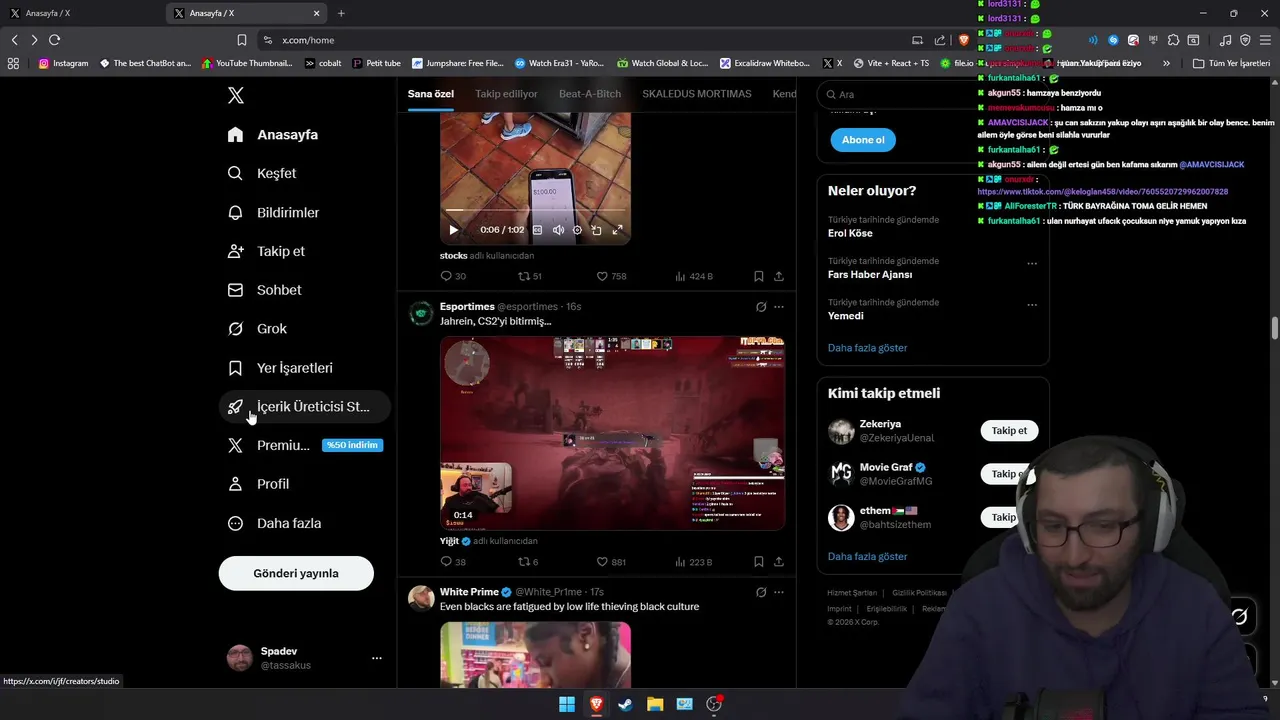The width and height of the screenshot is (1280, 720).
Task: Open more options on White Prime post
Action: coord(779,592)
